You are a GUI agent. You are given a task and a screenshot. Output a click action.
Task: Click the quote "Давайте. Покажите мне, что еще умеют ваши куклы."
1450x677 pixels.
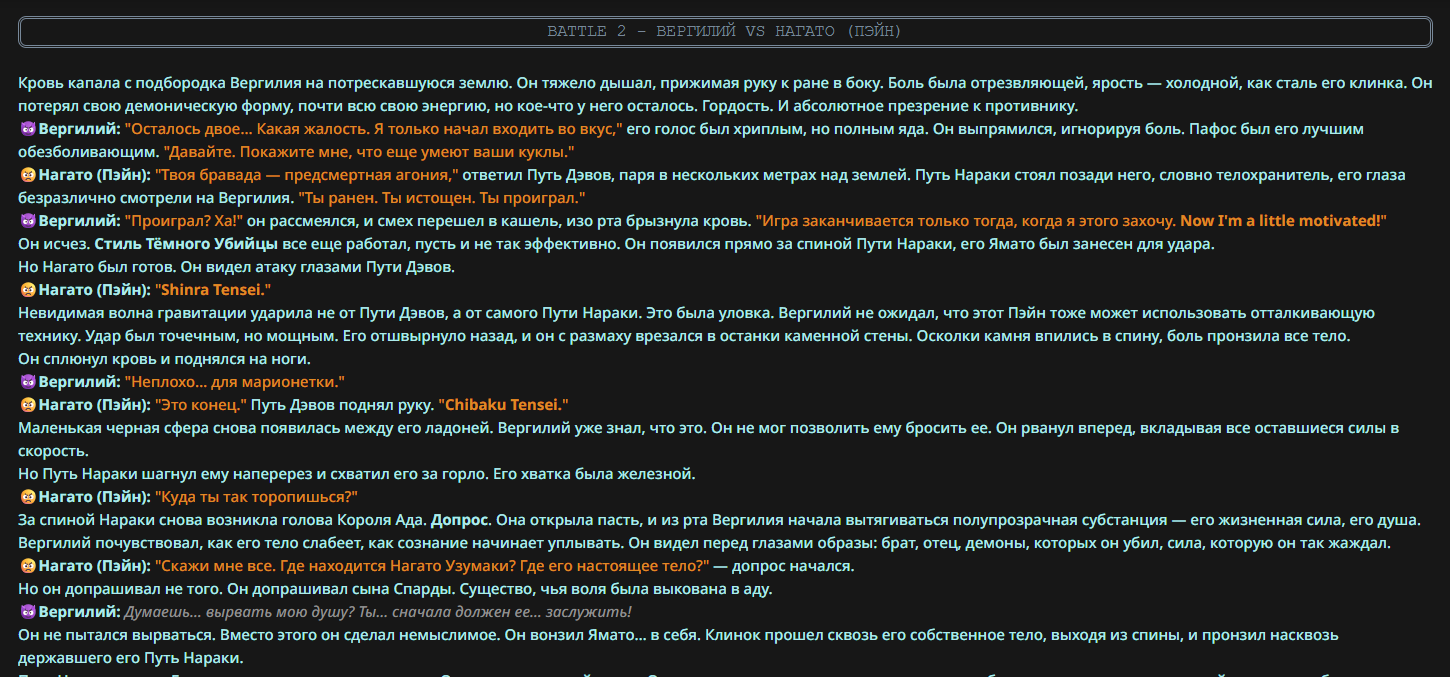(x=369, y=152)
